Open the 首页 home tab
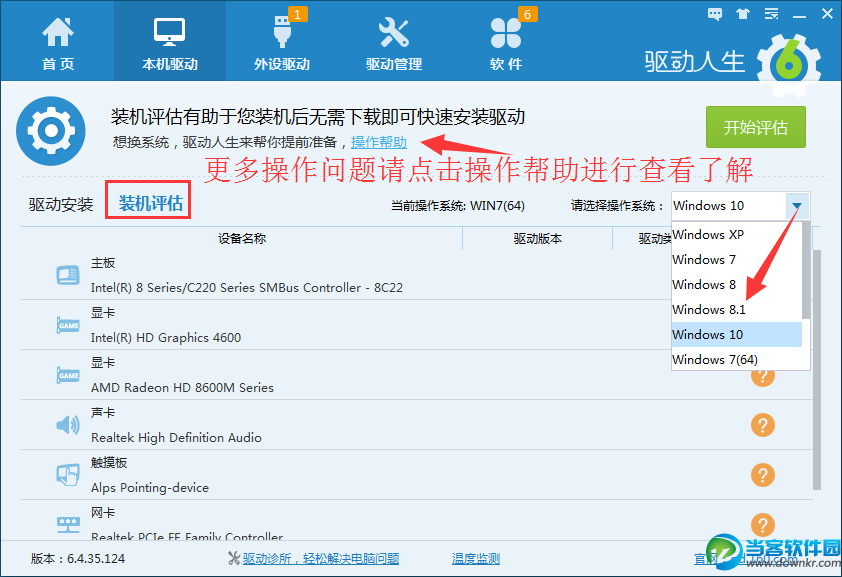 click(57, 43)
